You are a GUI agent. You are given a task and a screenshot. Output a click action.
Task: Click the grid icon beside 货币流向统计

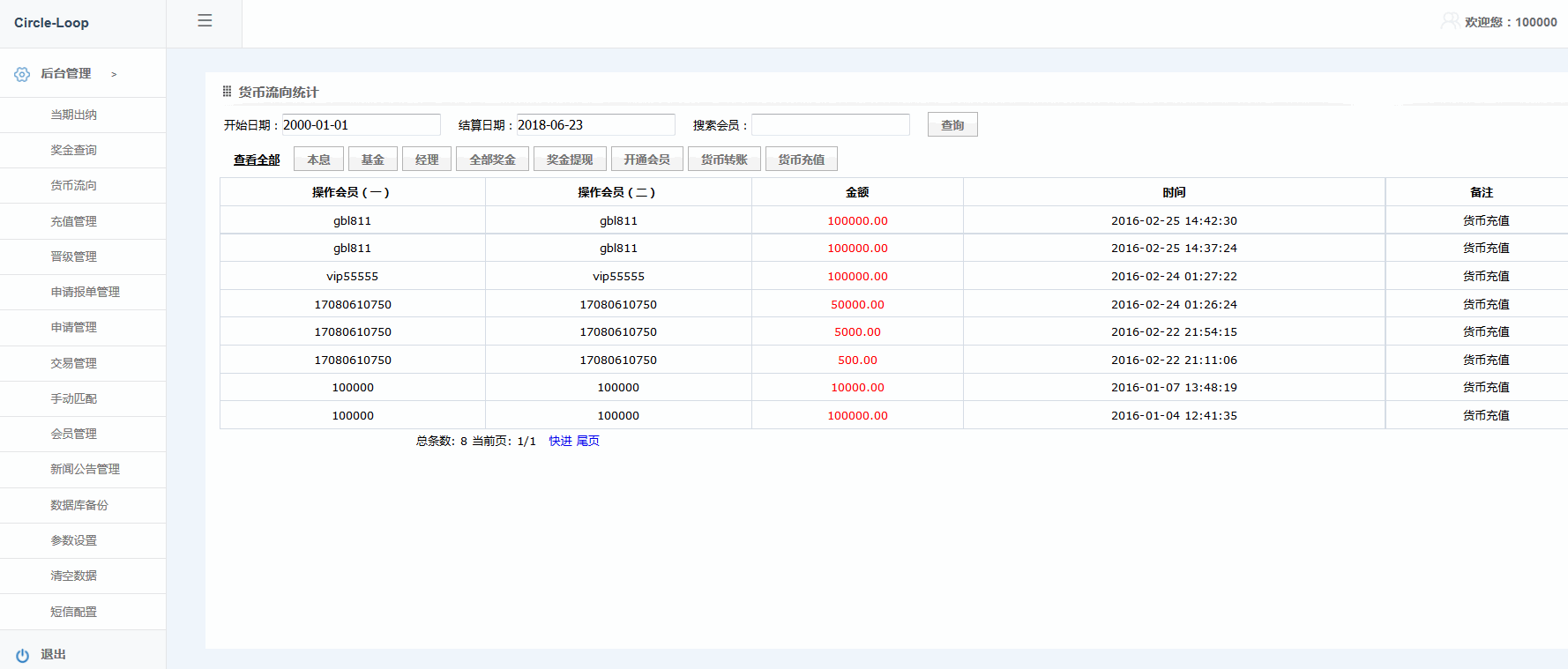tap(227, 92)
